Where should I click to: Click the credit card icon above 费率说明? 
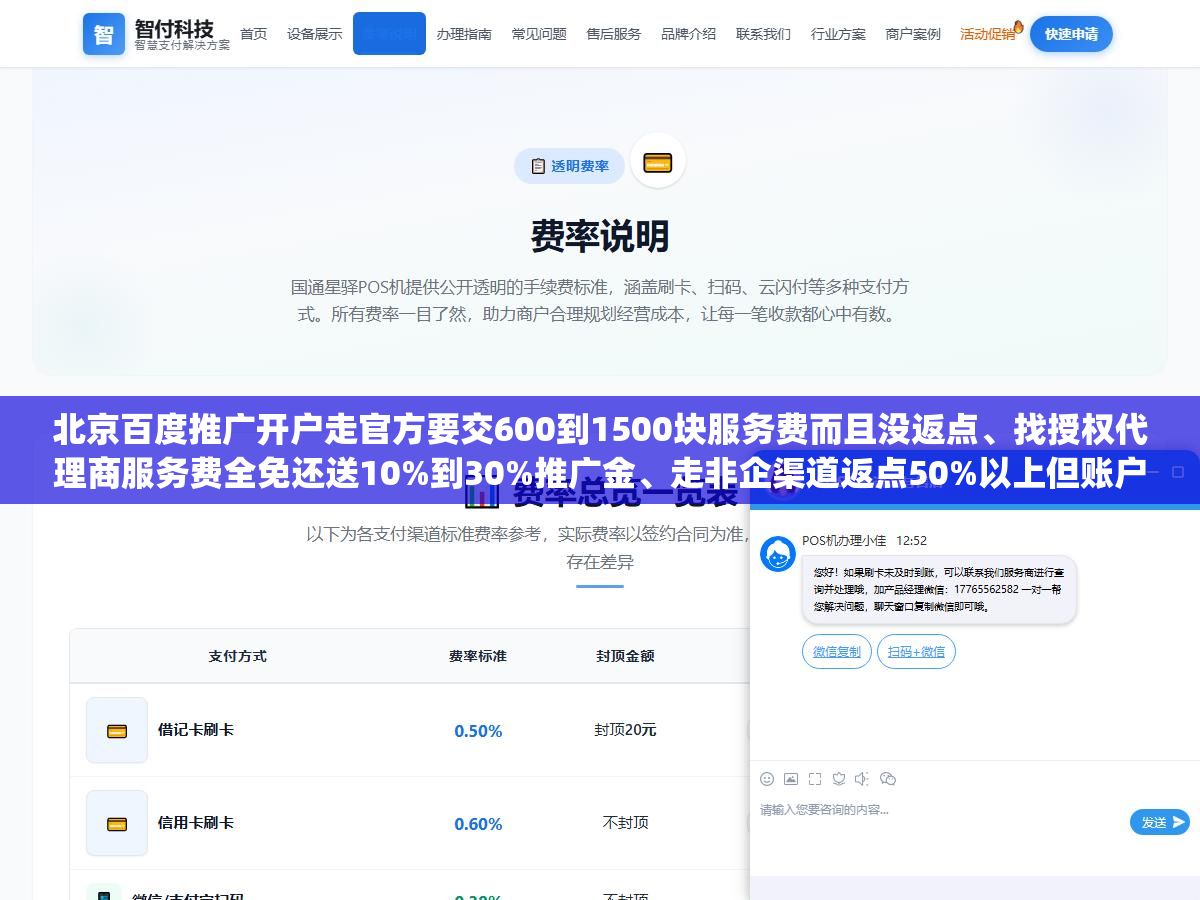657,162
